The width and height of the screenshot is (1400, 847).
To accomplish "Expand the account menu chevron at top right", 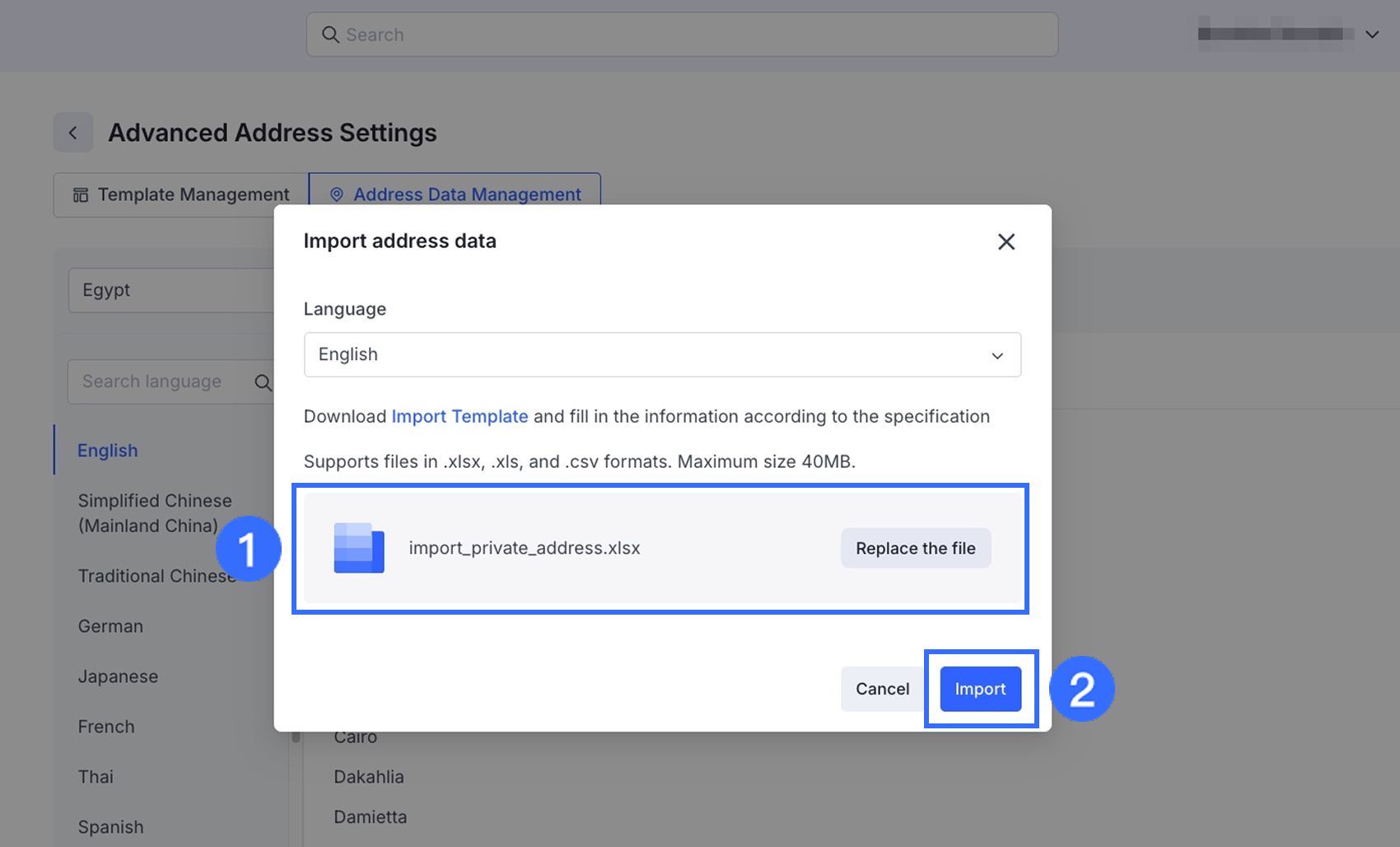I will [1372, 35].
